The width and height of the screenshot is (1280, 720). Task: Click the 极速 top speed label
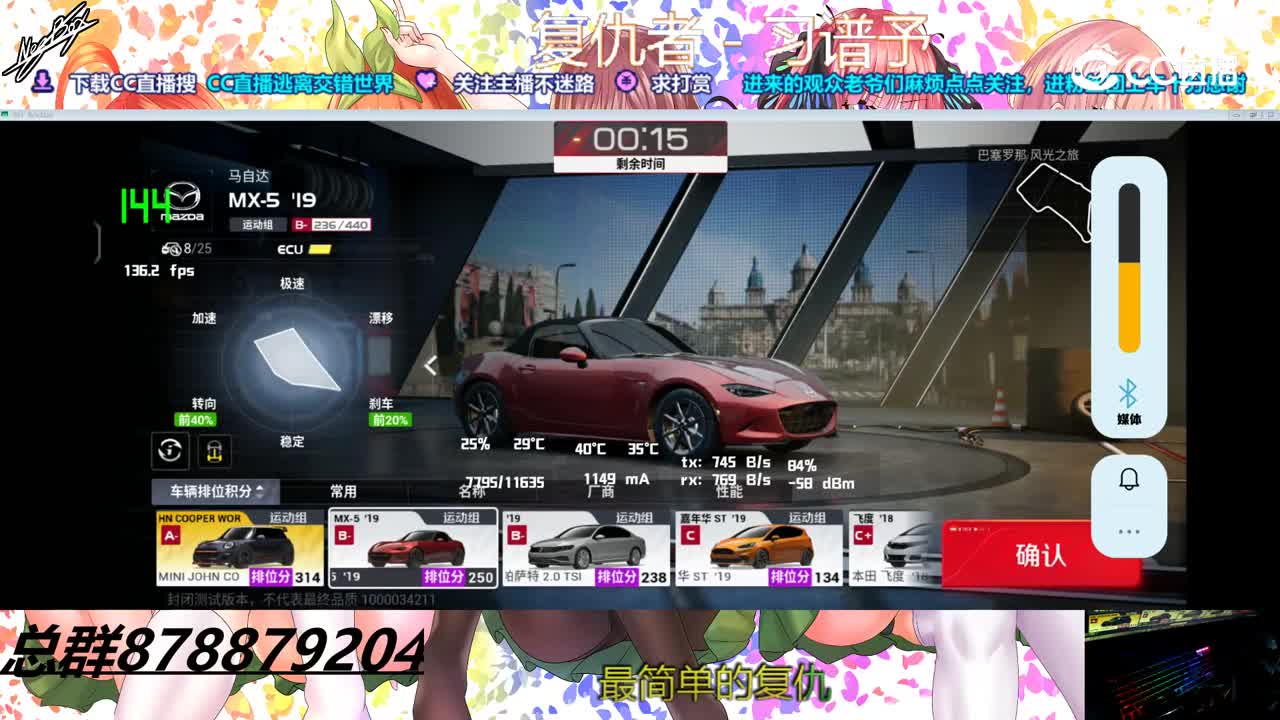coord(292,284)
